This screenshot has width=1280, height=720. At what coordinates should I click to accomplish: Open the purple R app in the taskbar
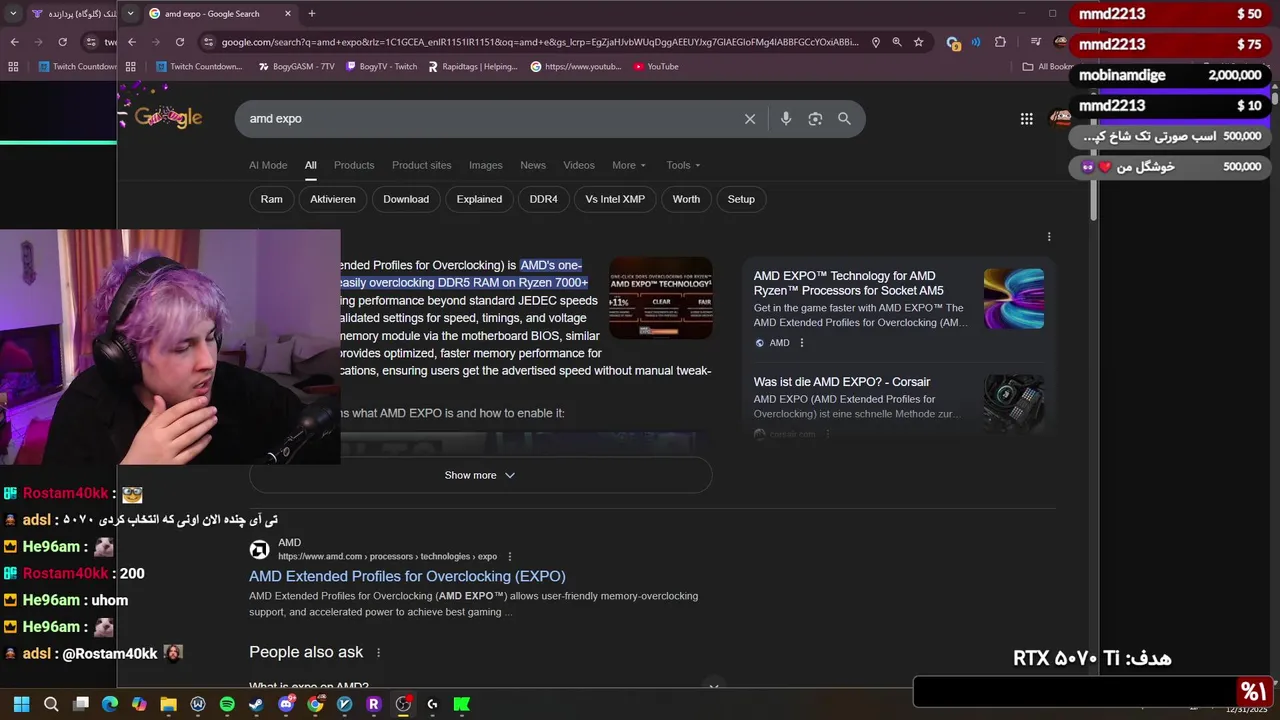pyautogui.click(x=374, y=704)
